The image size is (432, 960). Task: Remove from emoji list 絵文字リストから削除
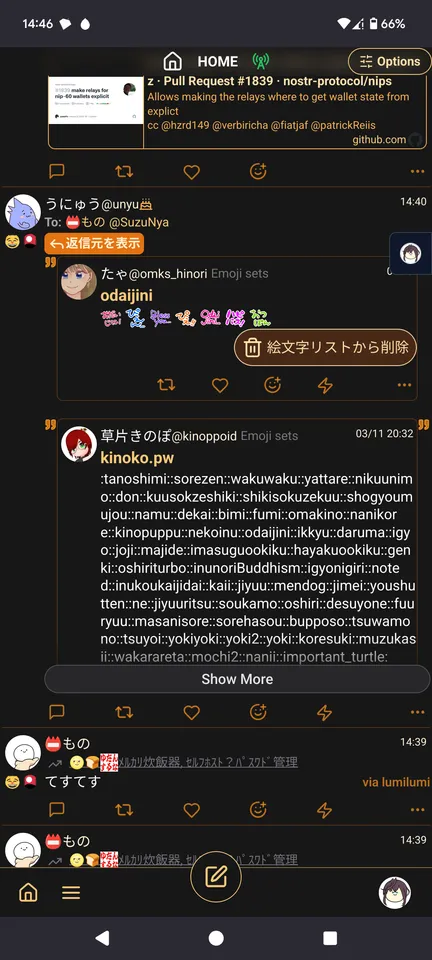326,348
